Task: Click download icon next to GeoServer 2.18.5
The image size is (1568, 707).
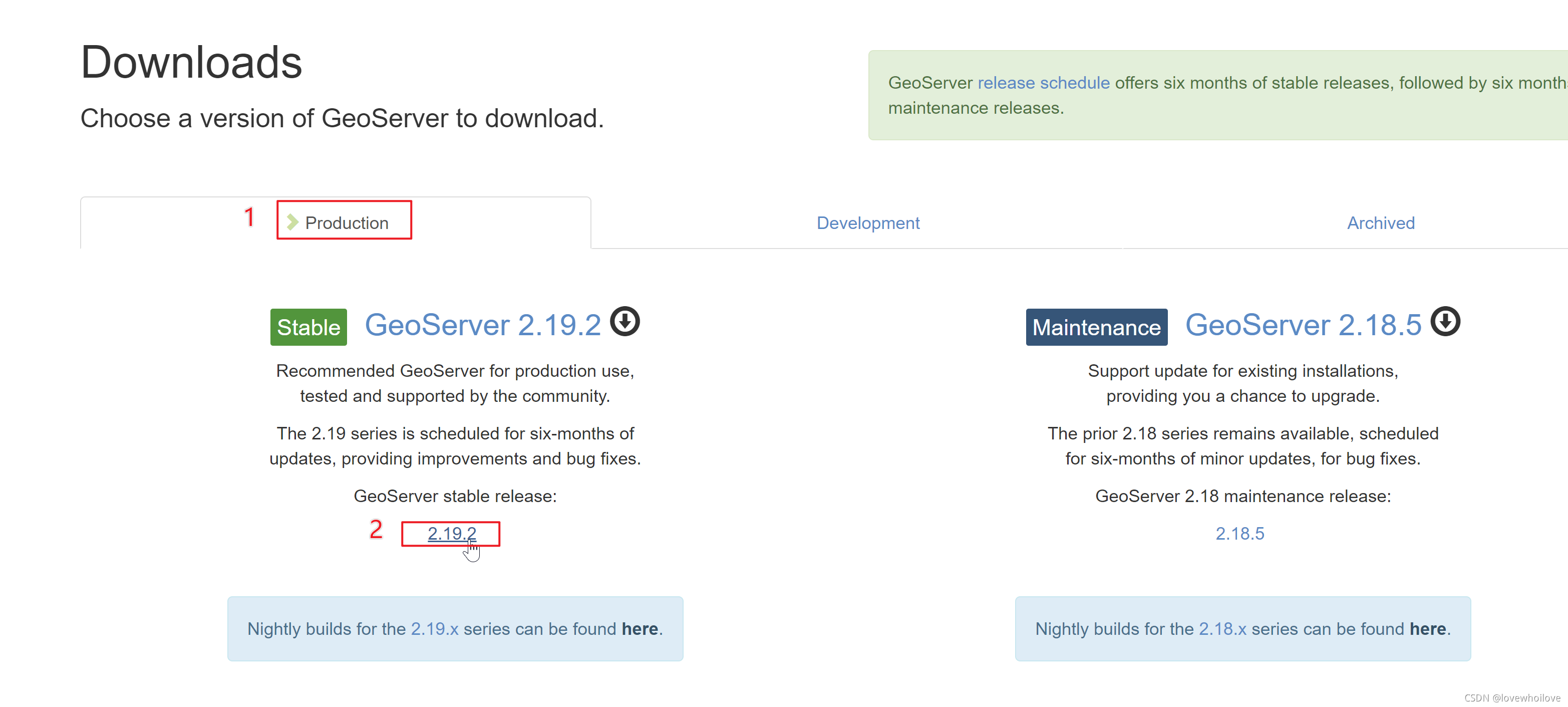Action: point(1445,321)
